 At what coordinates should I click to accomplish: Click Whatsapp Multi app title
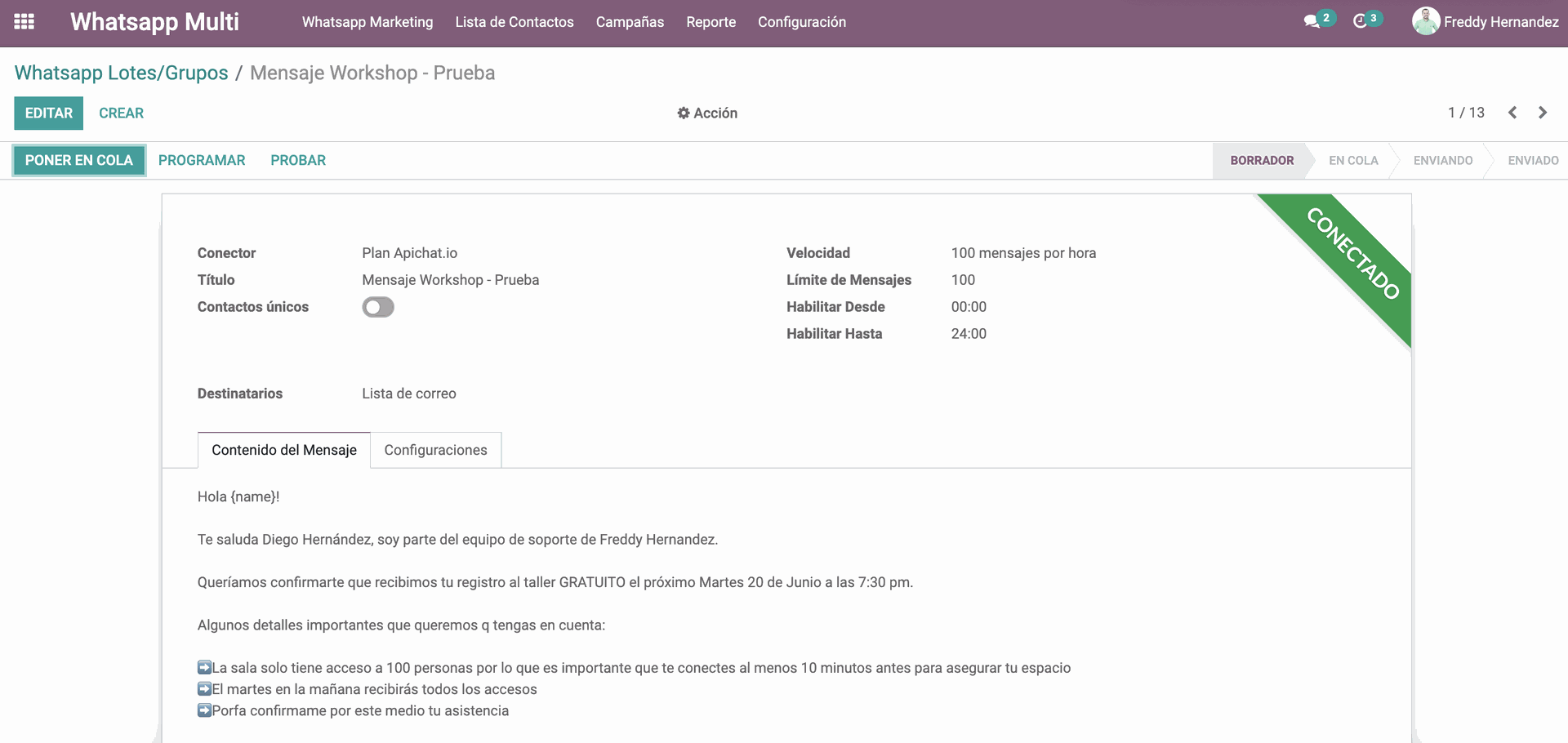154,22
